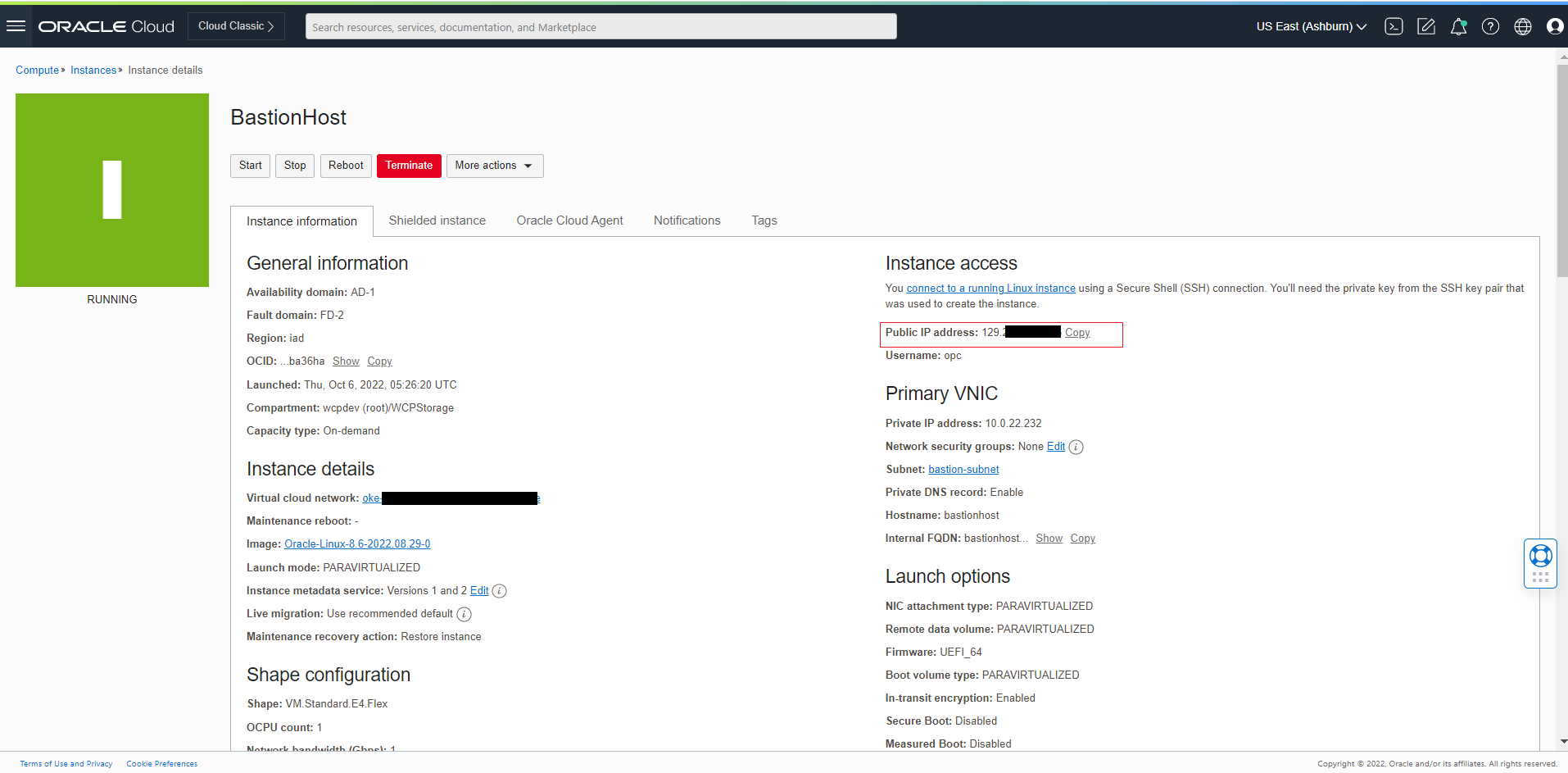Open the support lifebuoy help widget
This screenshot has width=1568, height=773.
tap(1540, 563)
